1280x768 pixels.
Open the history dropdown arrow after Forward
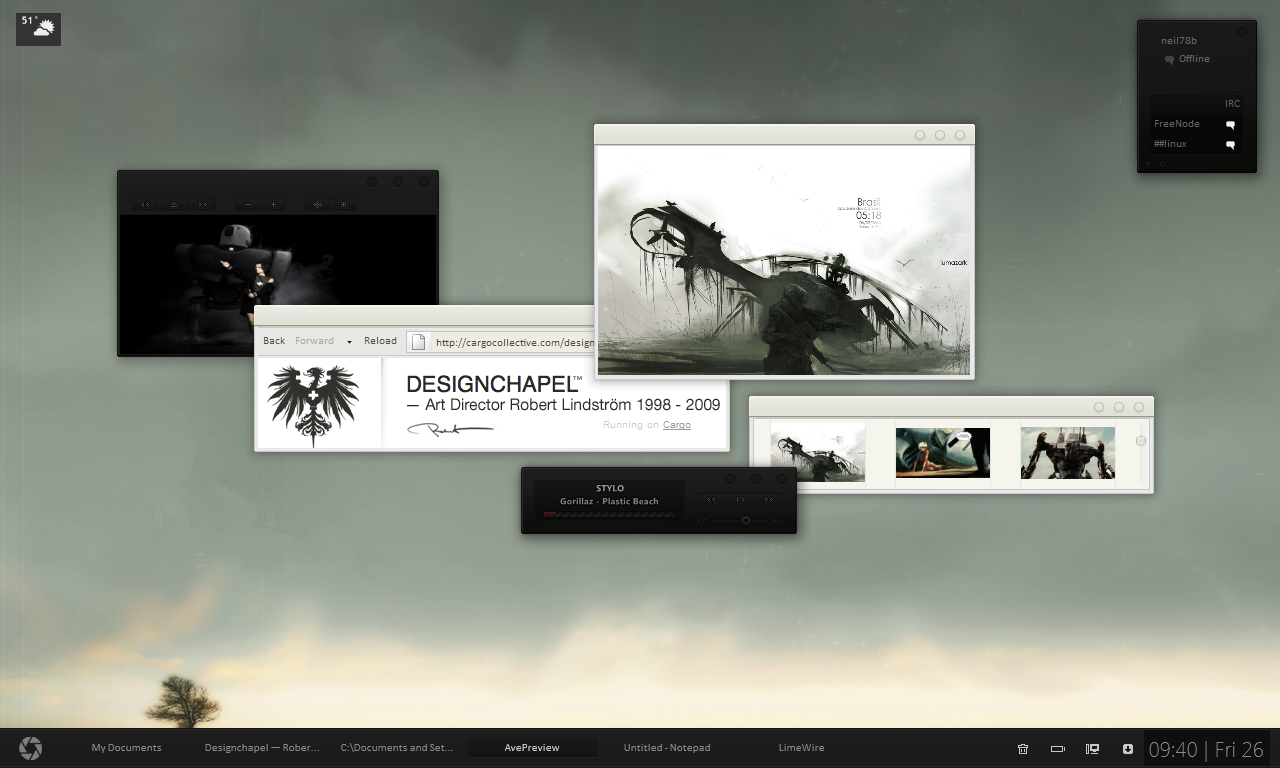coord(349,342)
